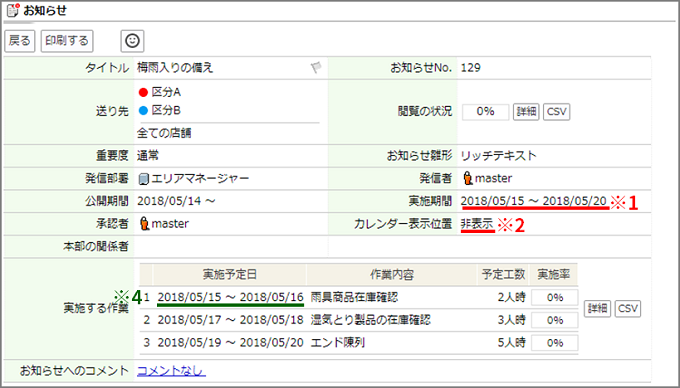Viewport: 680px width, 388px height.
Task: Click the 印刷する print button
Action: click(67, 41)
